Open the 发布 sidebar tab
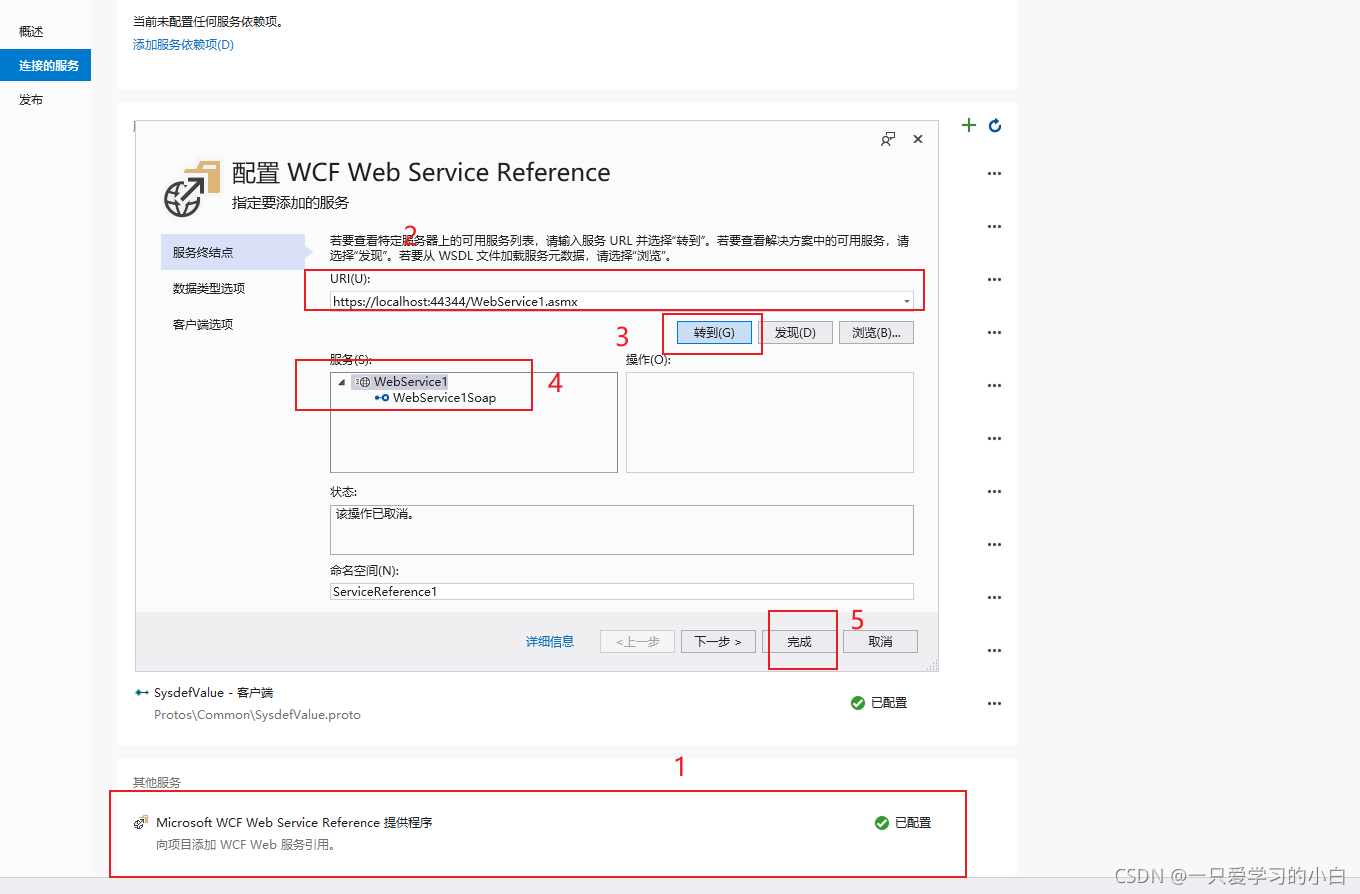The image size is (1360, 894). click(31, 100)
